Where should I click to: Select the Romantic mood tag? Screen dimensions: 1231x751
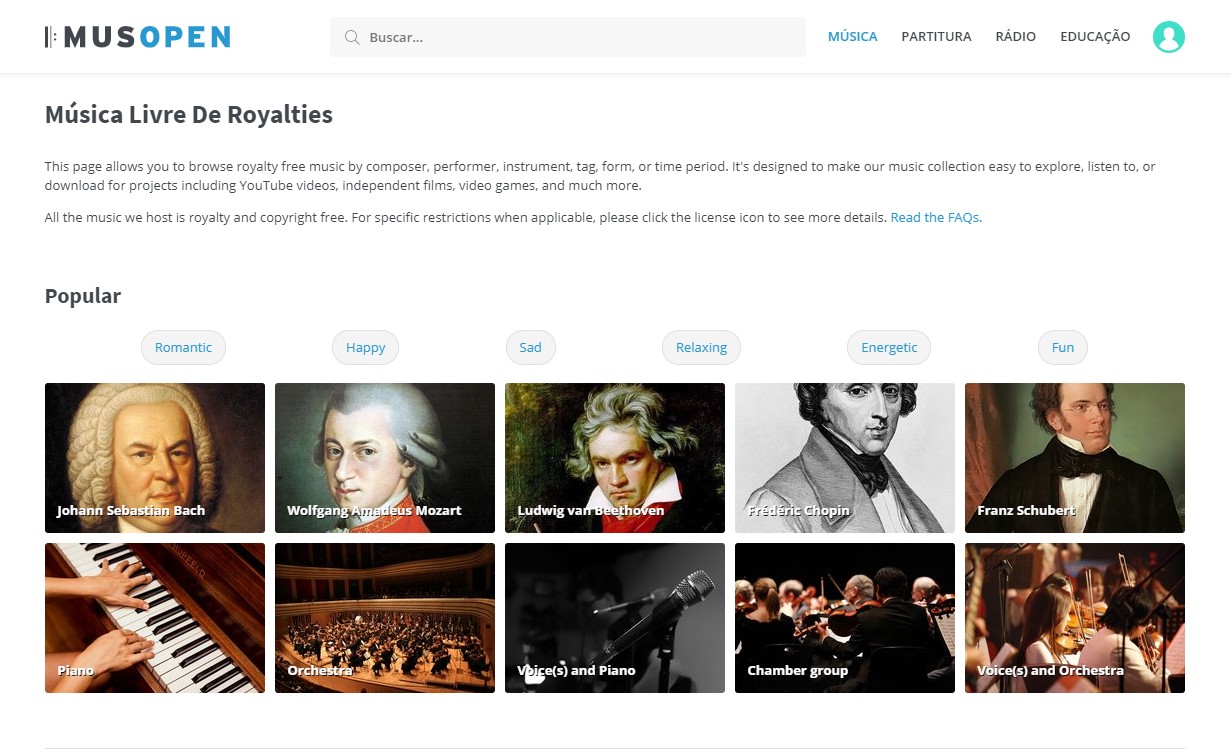click(x=184, y=348)
